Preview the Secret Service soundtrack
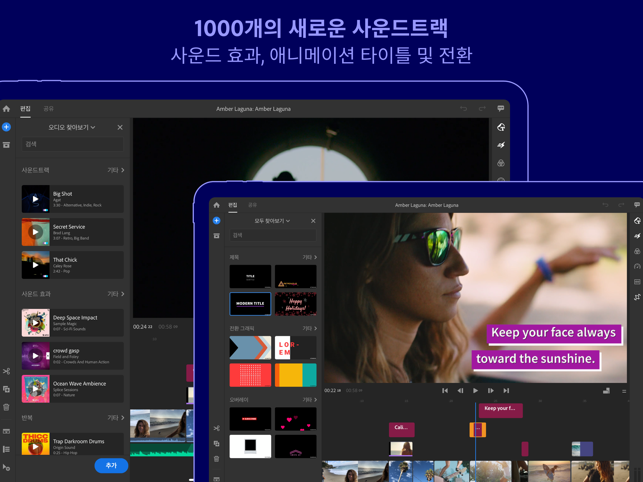 click(x=36, y=232)
